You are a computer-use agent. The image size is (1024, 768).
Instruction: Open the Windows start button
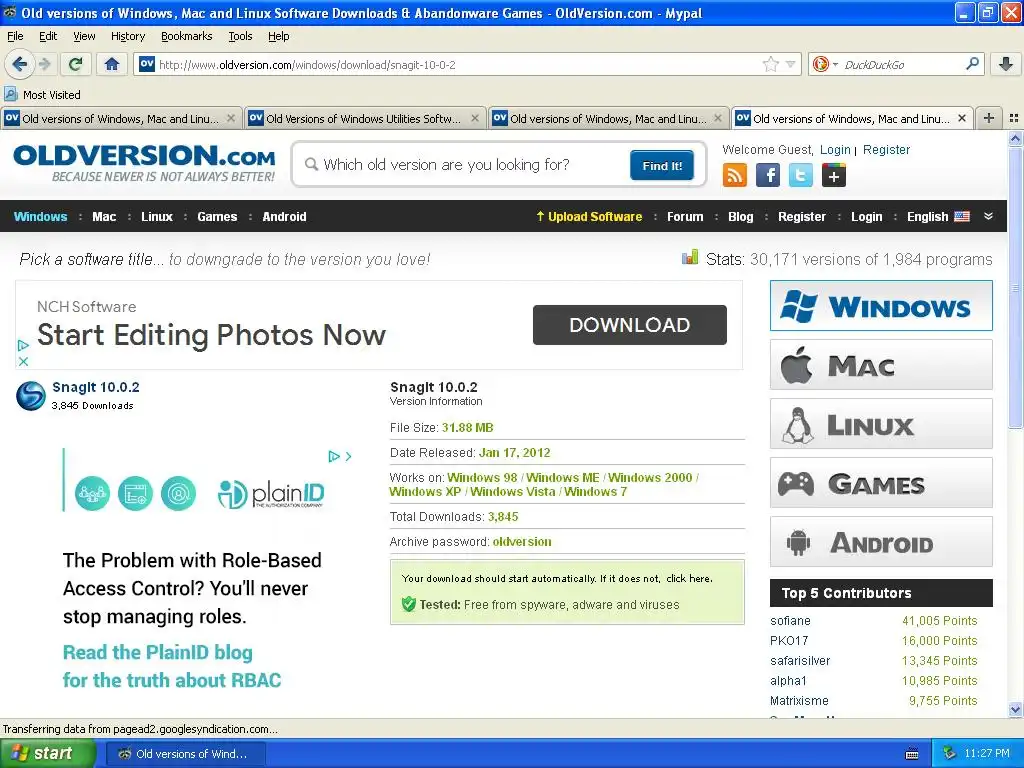pyautogui.click(x=48, y=753)
